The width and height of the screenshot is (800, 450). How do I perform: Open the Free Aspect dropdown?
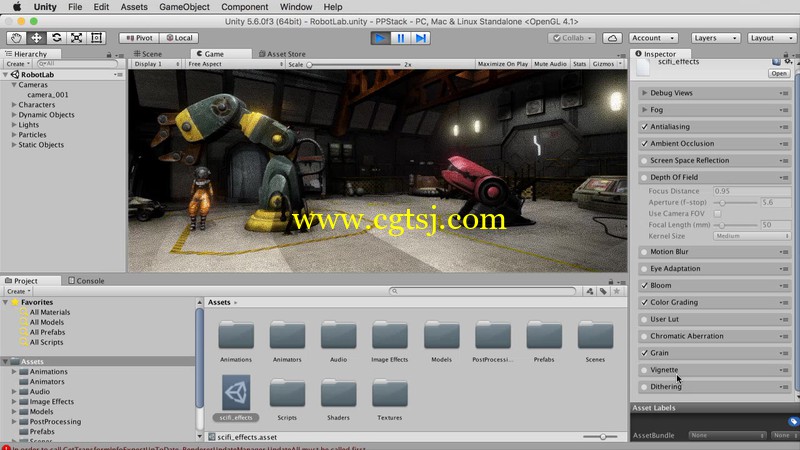235,64
